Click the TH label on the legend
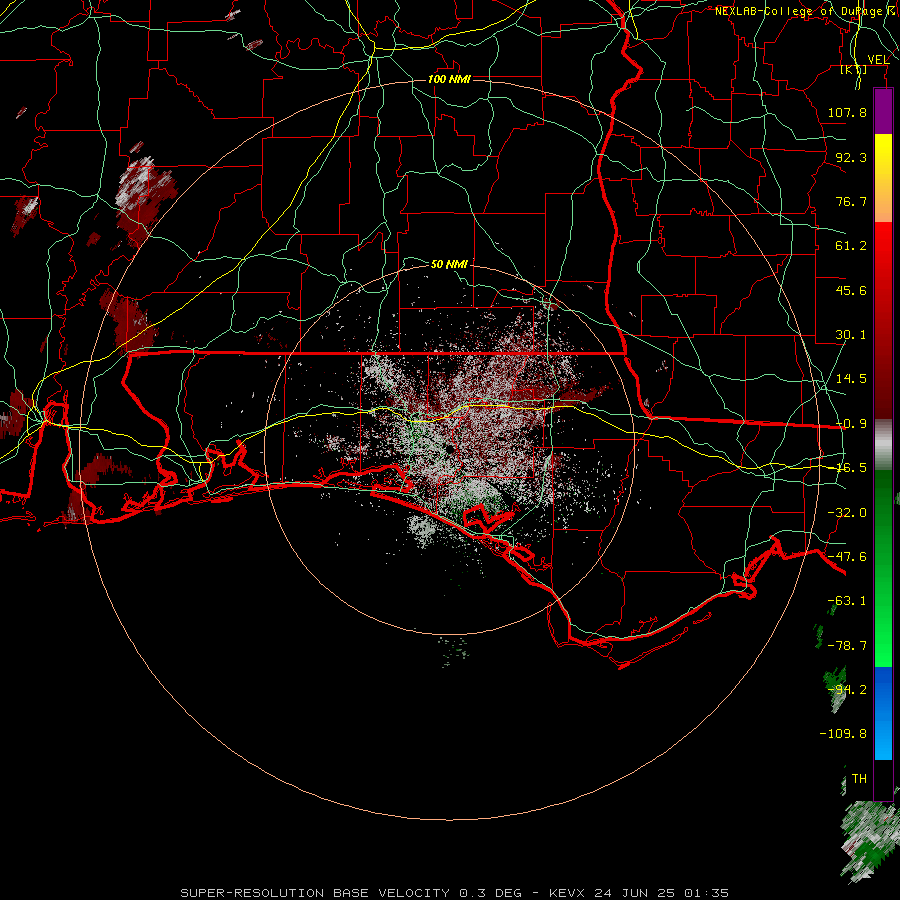The width and height of the screenshot is (900, 900). 859,779
